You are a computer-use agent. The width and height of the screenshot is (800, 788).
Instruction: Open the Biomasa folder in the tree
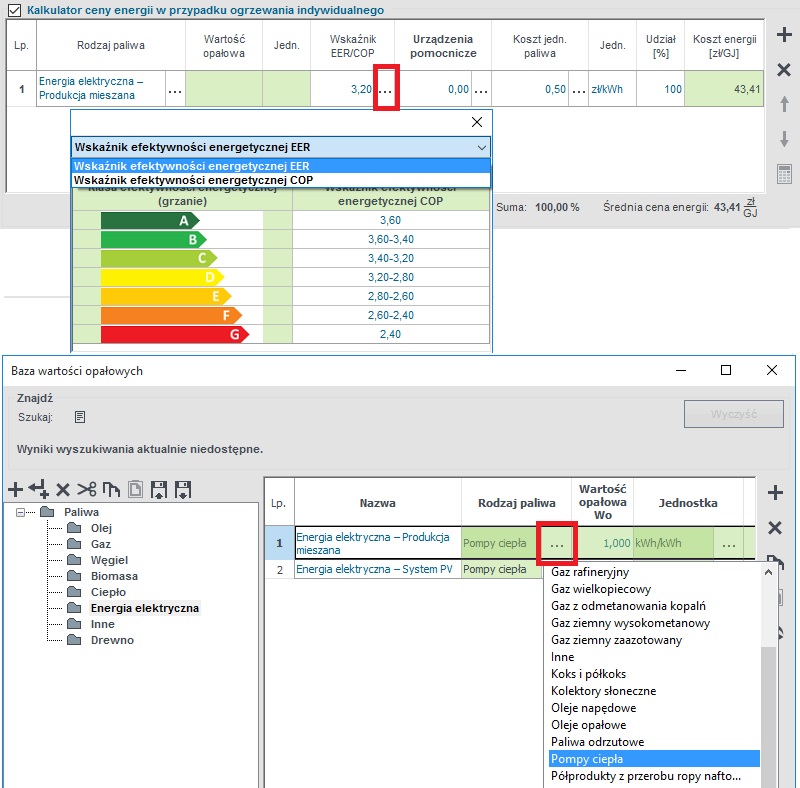[103, 576]
